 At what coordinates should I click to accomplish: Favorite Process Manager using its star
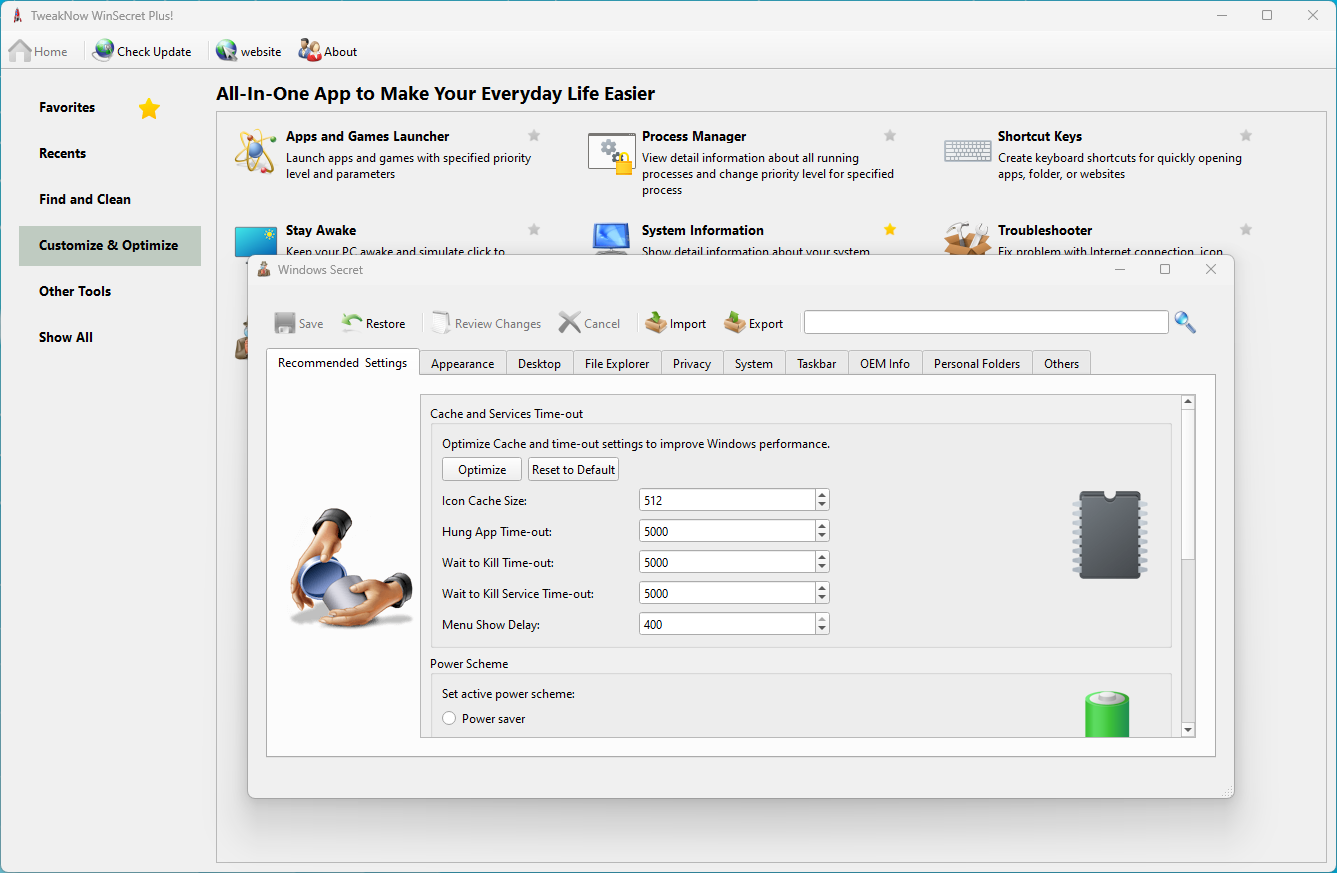[890, 136]
